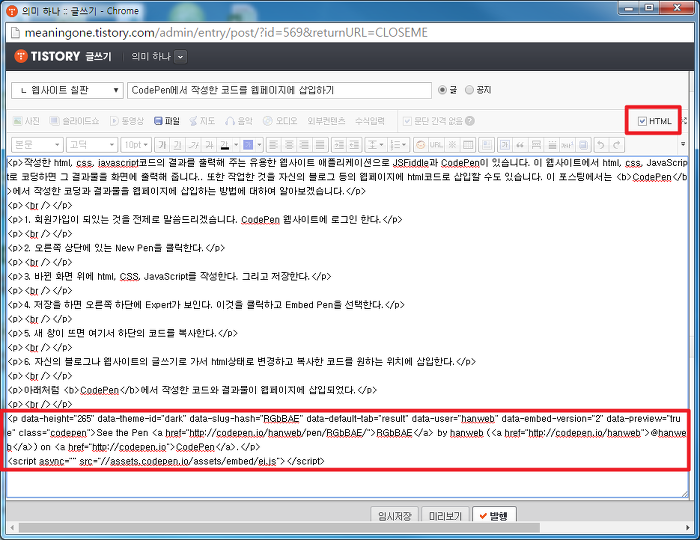The width and height of the screenshot is (700, 540).
Task: Justify text alignment
Action: [320, 145]
